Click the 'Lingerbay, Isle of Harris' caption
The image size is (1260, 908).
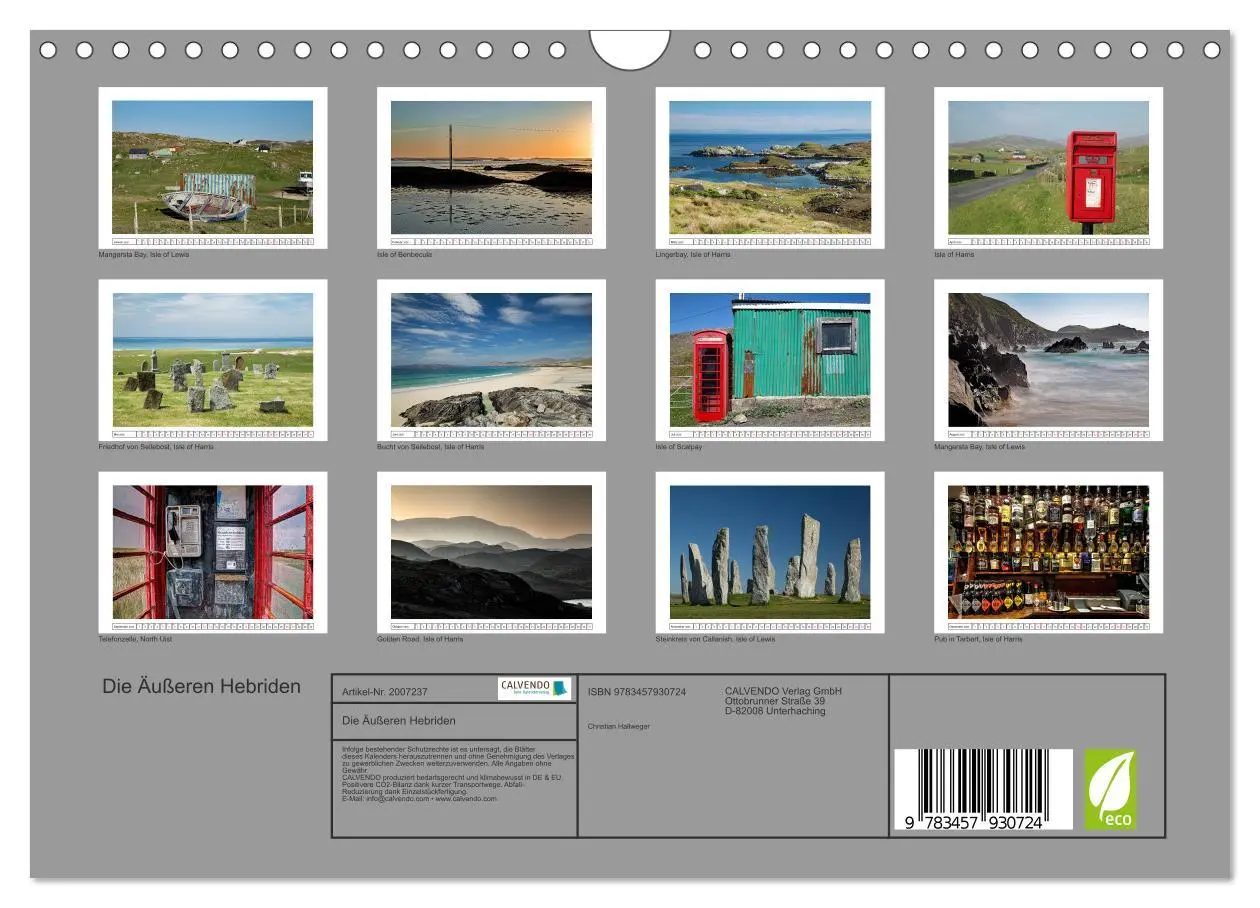(x=693, y=255)
